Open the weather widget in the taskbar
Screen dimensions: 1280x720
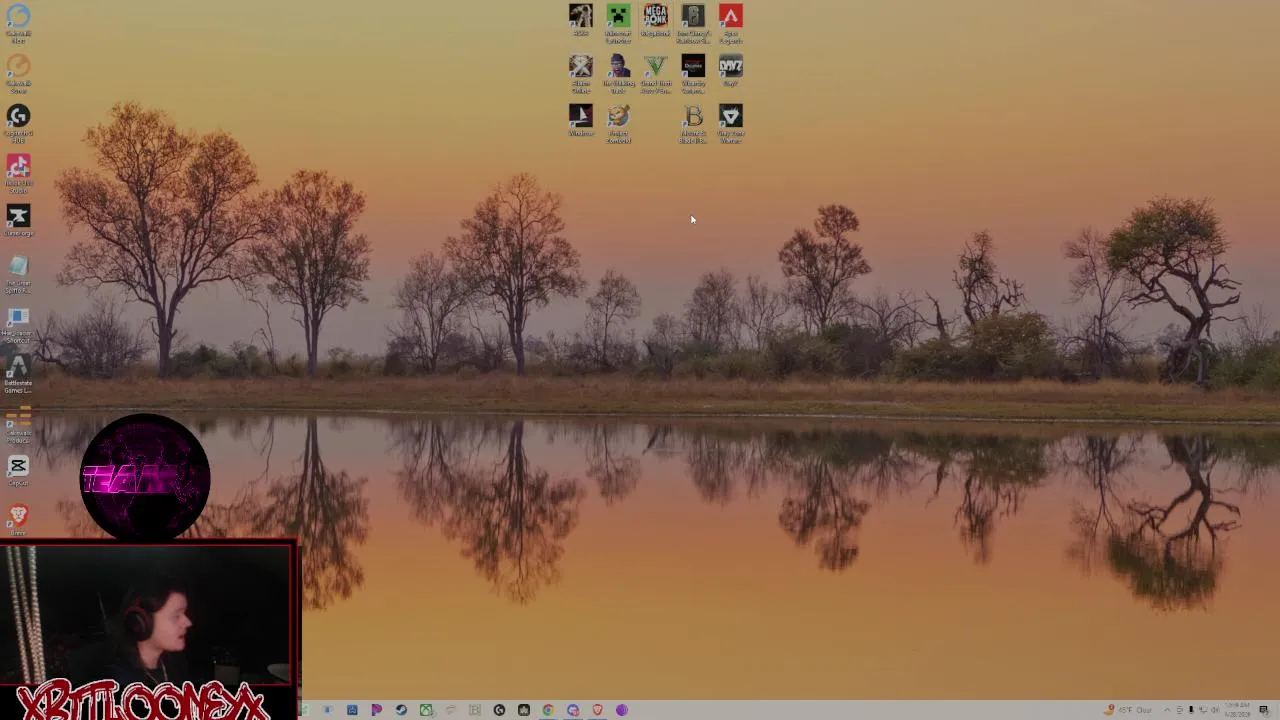pyautogui.click(x=1129, y=710)
